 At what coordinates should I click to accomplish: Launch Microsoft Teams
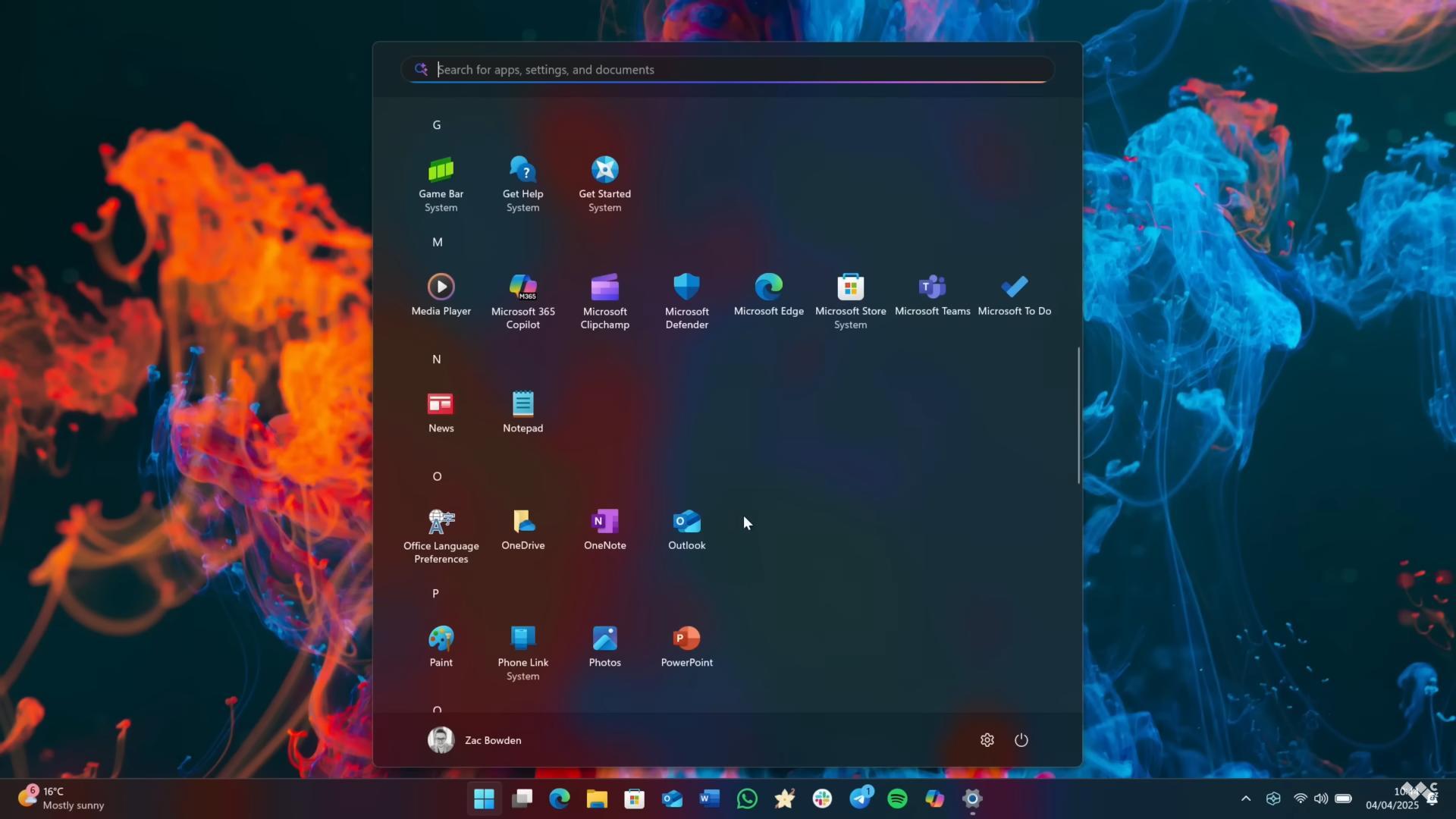click(932, 295)
